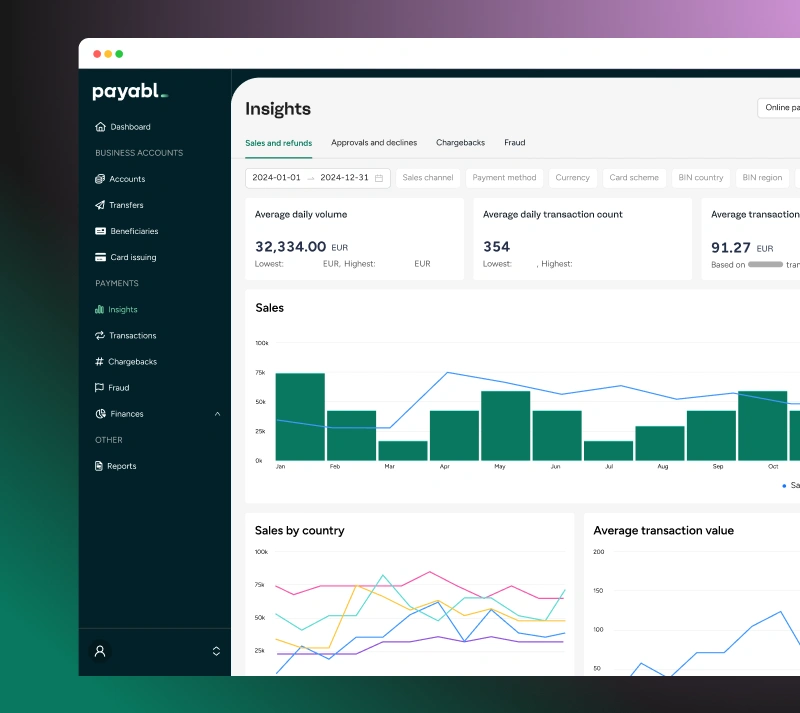
Task: Click the Chargebacks hash icon
Action: [x=99, y=362]
